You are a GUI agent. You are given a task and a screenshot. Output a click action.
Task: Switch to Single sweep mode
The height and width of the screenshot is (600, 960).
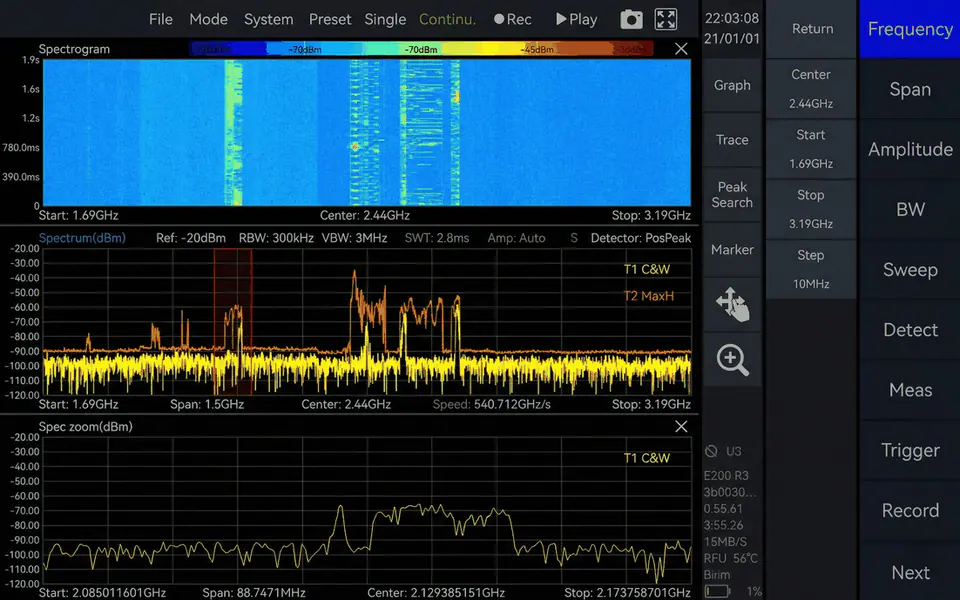385,20
